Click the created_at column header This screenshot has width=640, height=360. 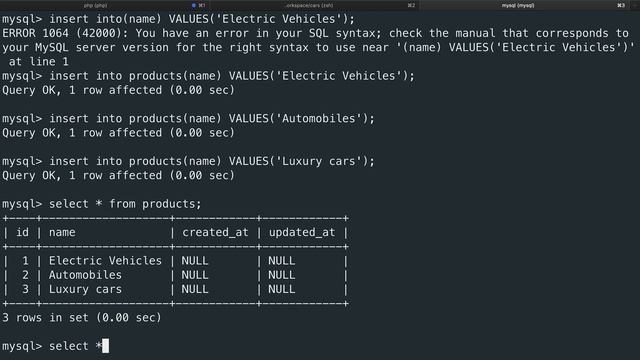click(x=215, y=232)
